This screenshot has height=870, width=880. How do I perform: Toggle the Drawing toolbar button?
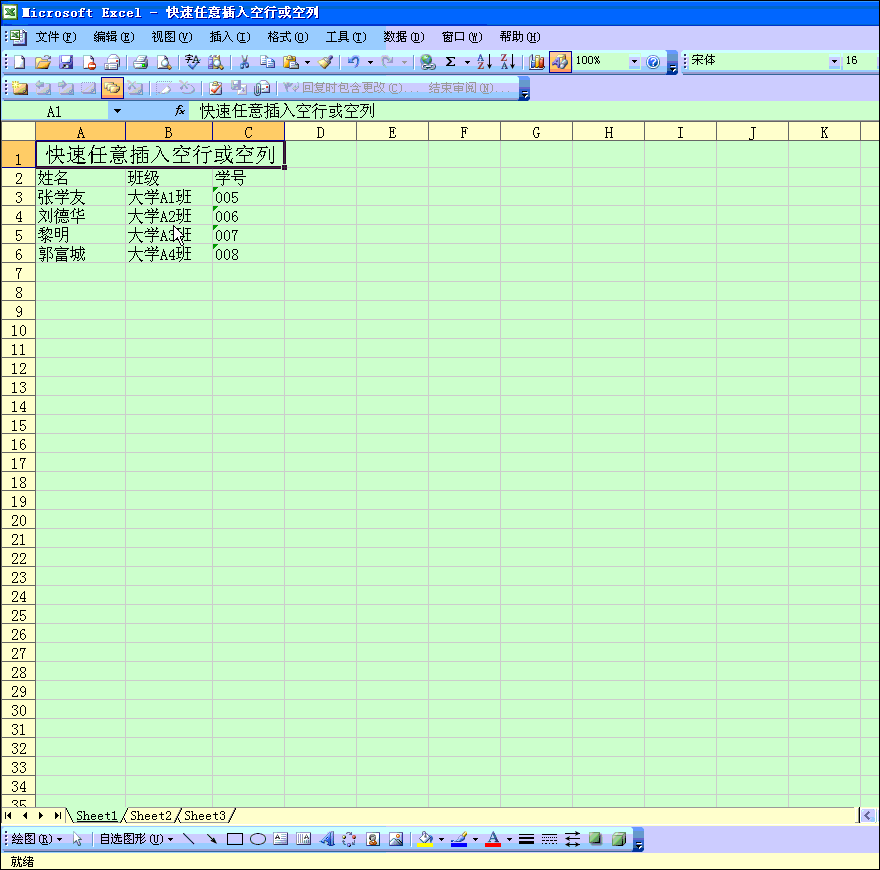pyautogui.click(x=560, y=62)
